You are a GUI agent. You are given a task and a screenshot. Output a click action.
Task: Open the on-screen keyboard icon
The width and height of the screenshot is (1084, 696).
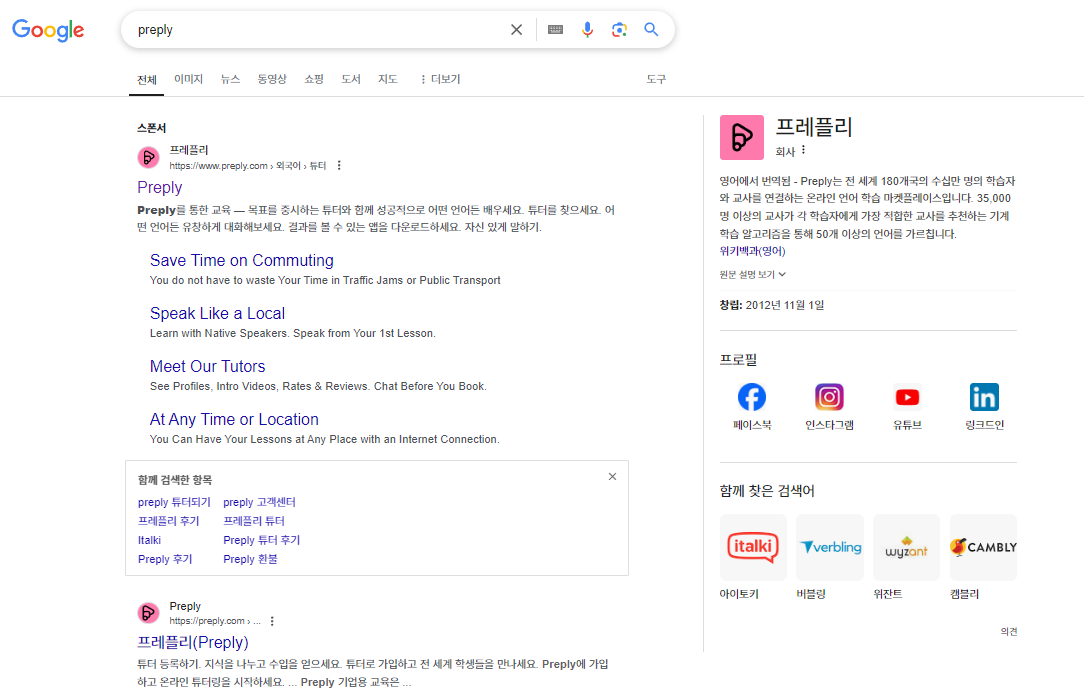coord(555,30)
